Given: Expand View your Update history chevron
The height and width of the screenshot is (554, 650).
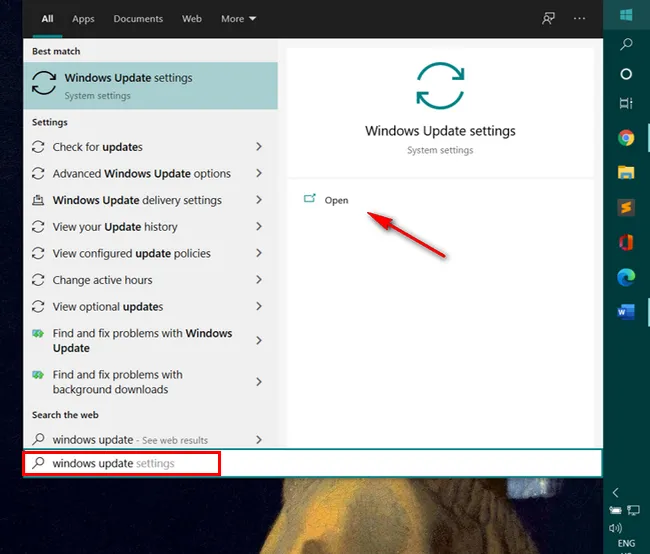Looking at the screenshot, I should (x=259, y=226).
